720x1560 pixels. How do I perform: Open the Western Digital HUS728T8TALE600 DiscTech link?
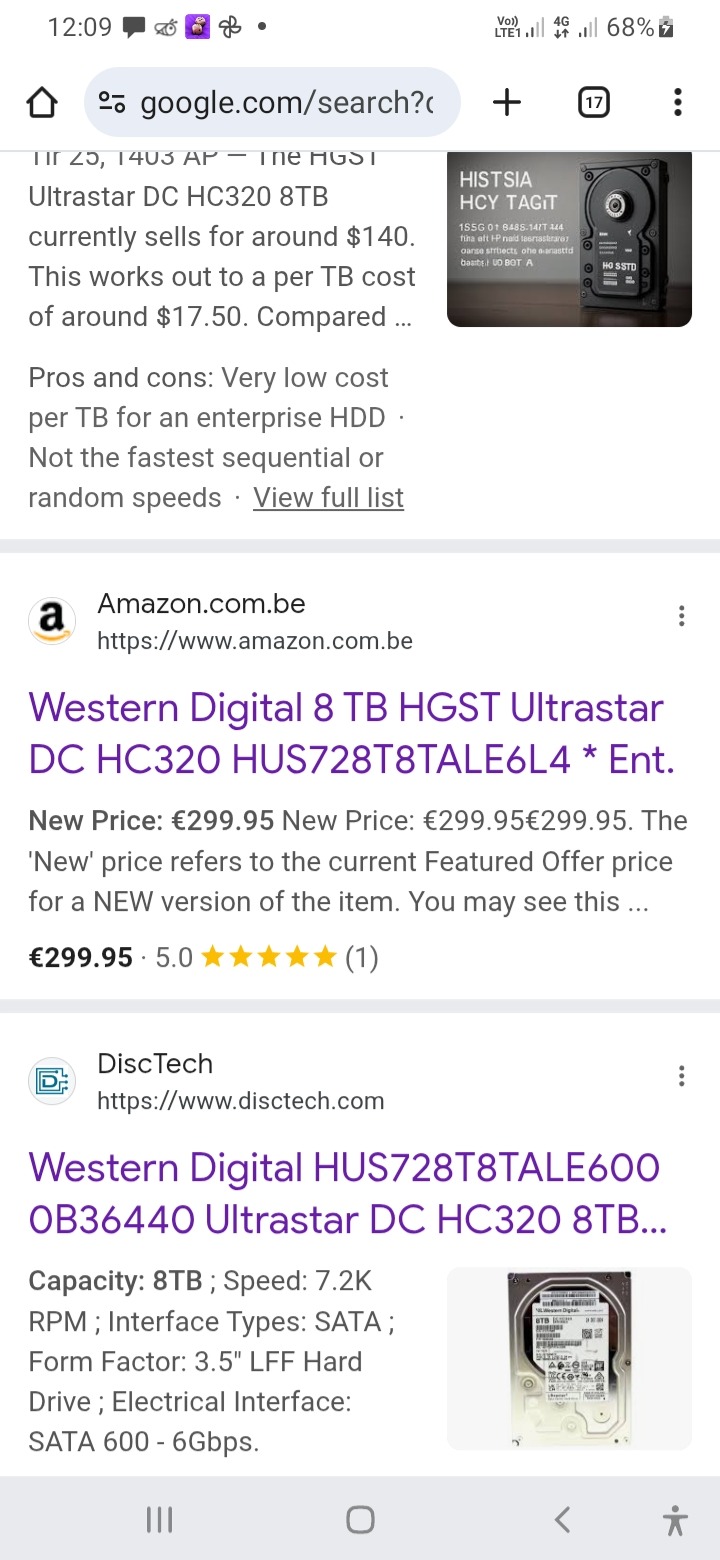[x=347, y=1193]
